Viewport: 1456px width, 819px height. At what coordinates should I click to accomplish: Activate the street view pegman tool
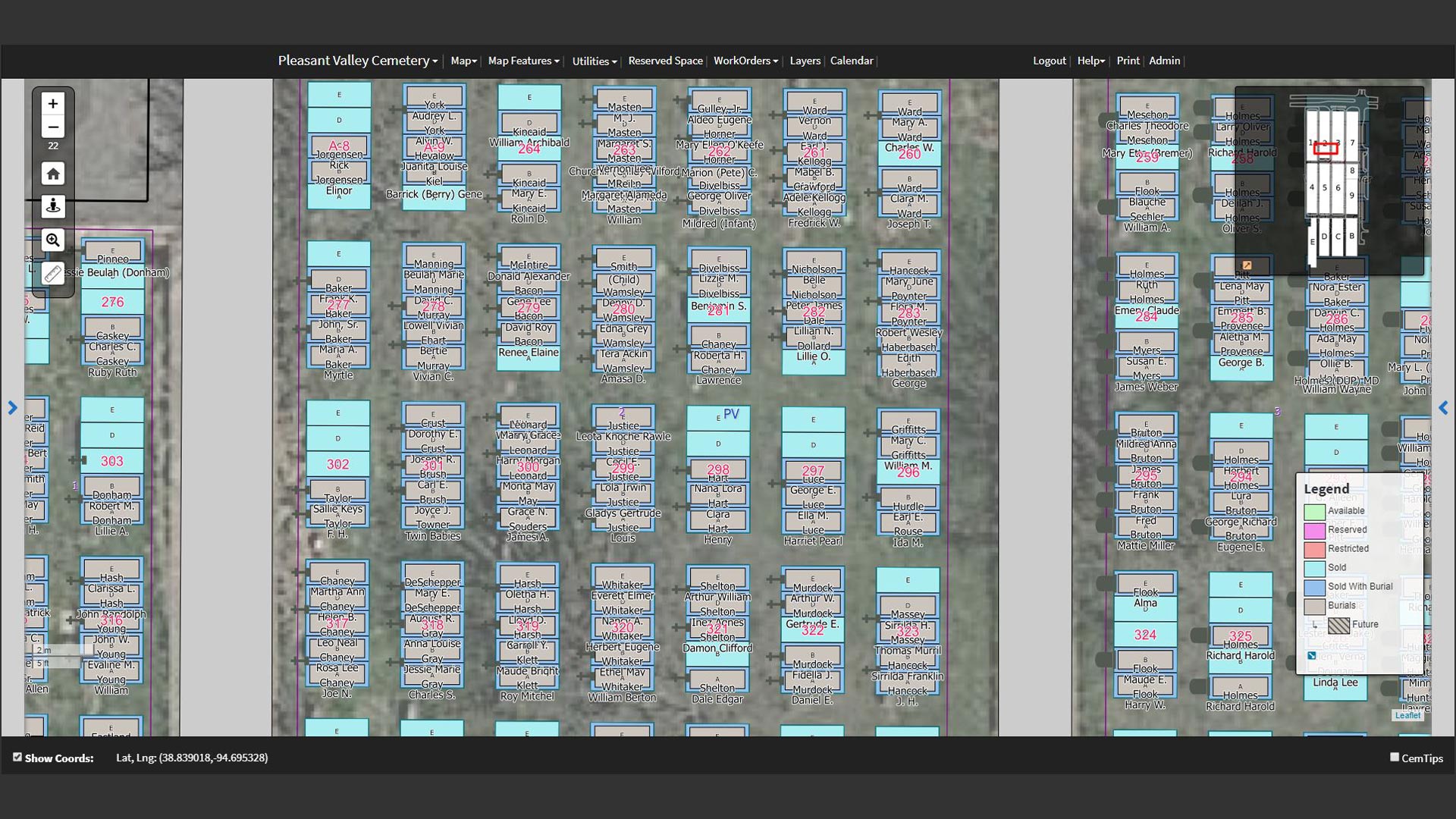52,206
